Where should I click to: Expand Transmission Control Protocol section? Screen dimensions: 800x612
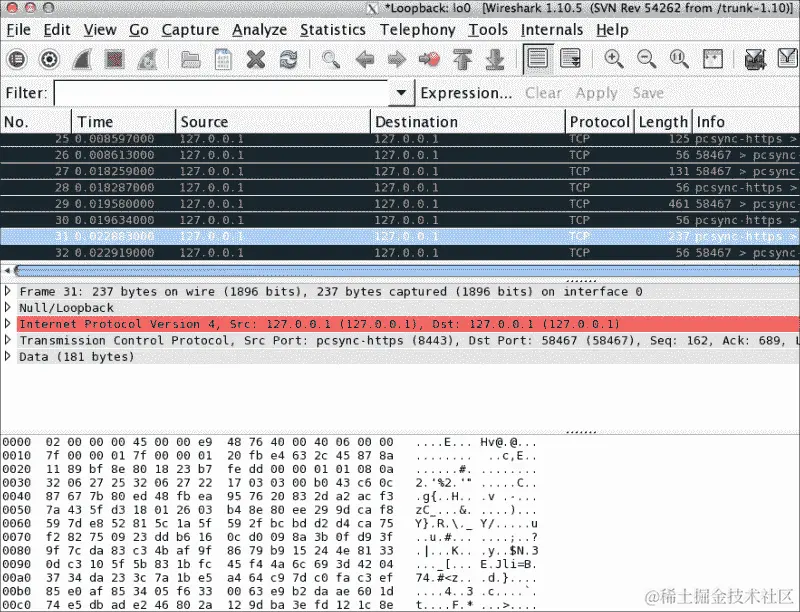coord(8,340)
